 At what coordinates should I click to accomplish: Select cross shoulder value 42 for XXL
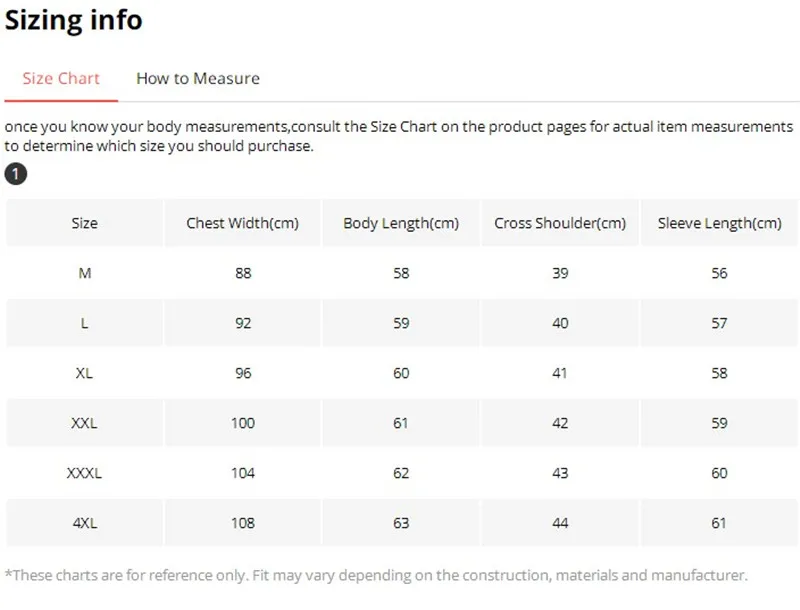560,423
